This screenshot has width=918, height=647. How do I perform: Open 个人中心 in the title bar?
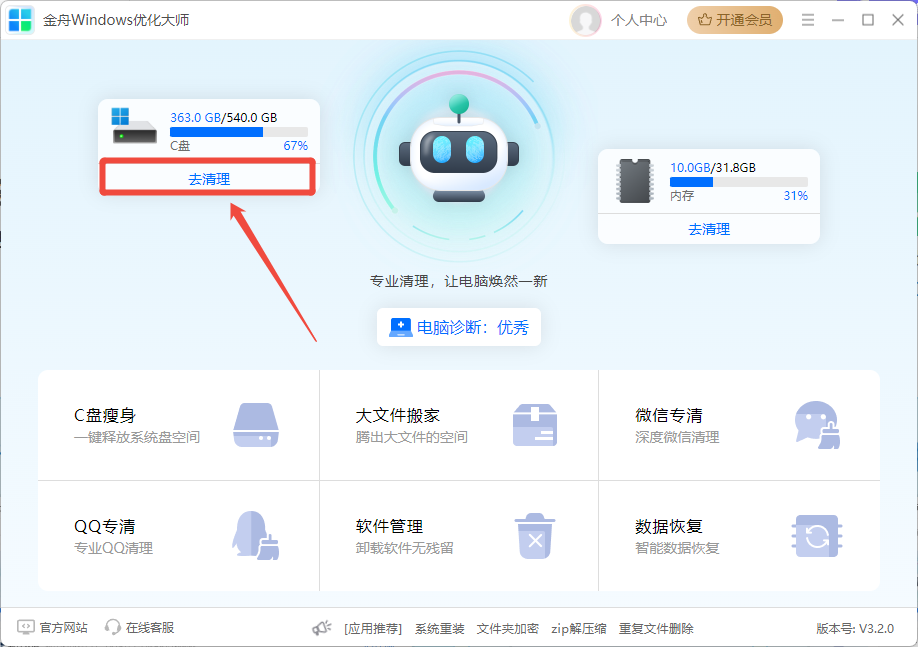point(639,20)
